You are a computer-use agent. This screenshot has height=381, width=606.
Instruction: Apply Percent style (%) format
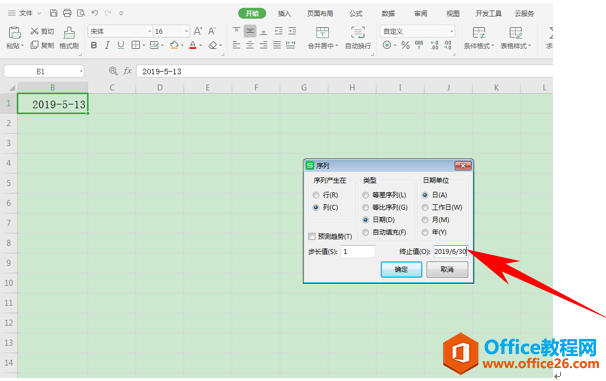tap(405, 45)
